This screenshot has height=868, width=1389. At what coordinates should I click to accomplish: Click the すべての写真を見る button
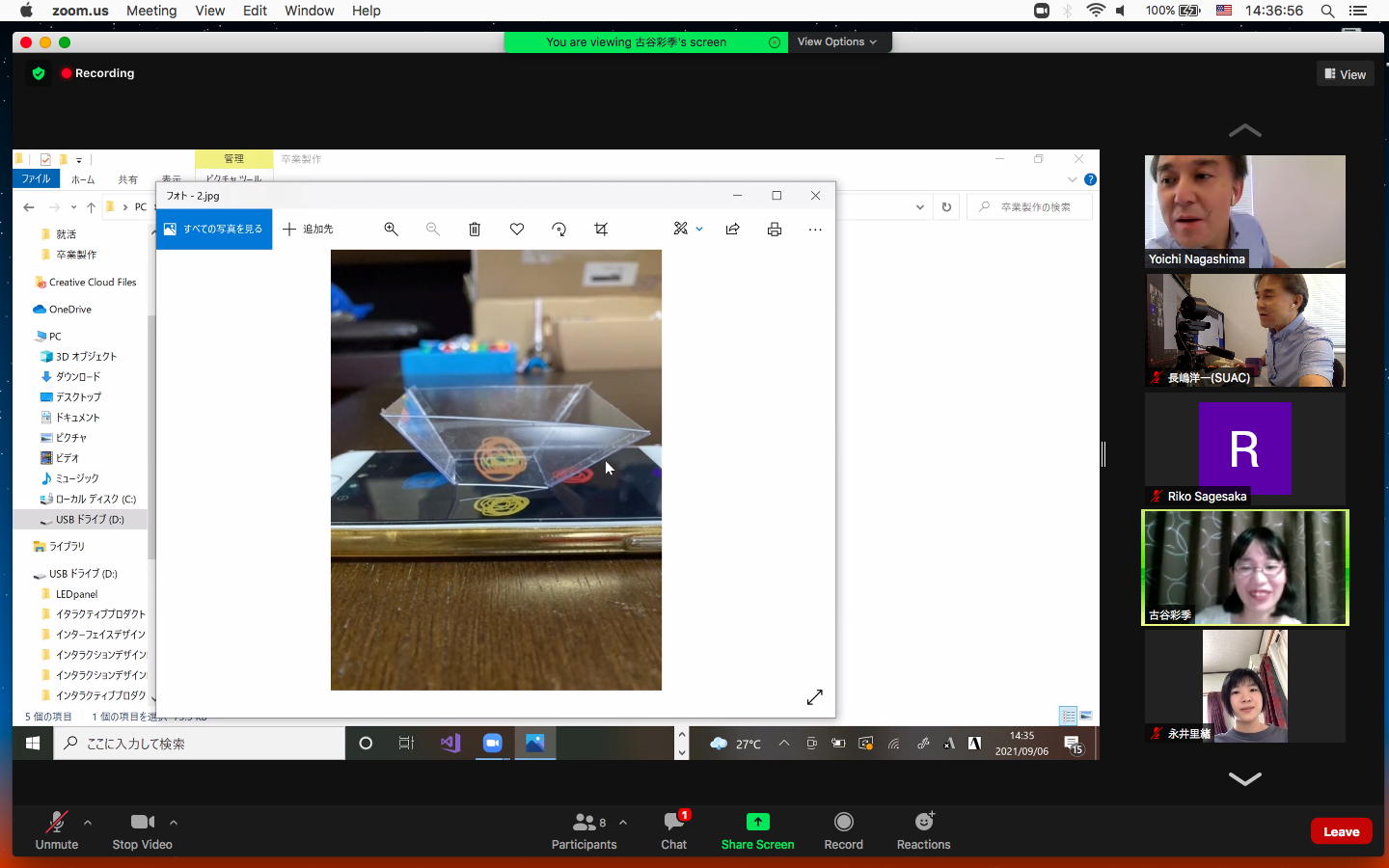pos(214,230)
